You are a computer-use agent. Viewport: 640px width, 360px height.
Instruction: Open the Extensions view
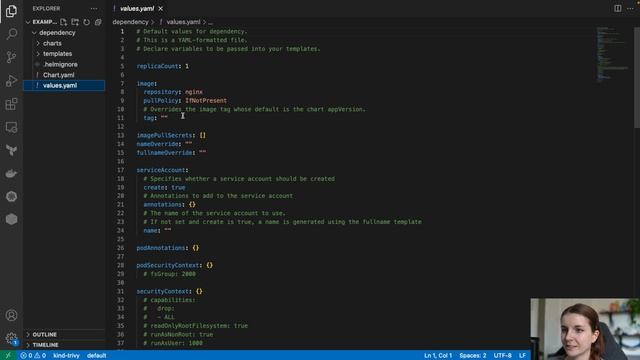point(11,104)
